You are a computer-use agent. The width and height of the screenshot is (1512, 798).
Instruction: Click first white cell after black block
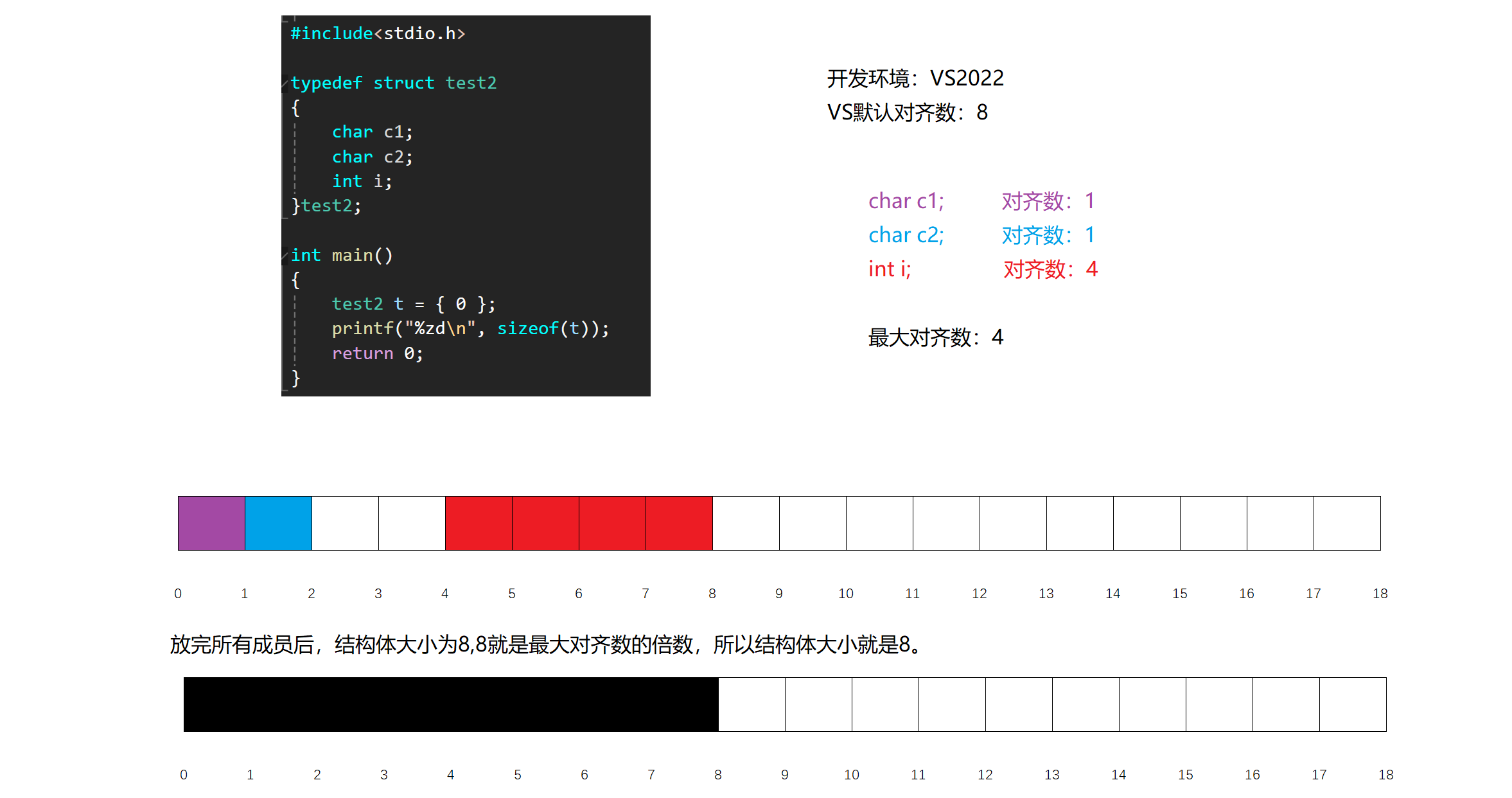[752, 704]
